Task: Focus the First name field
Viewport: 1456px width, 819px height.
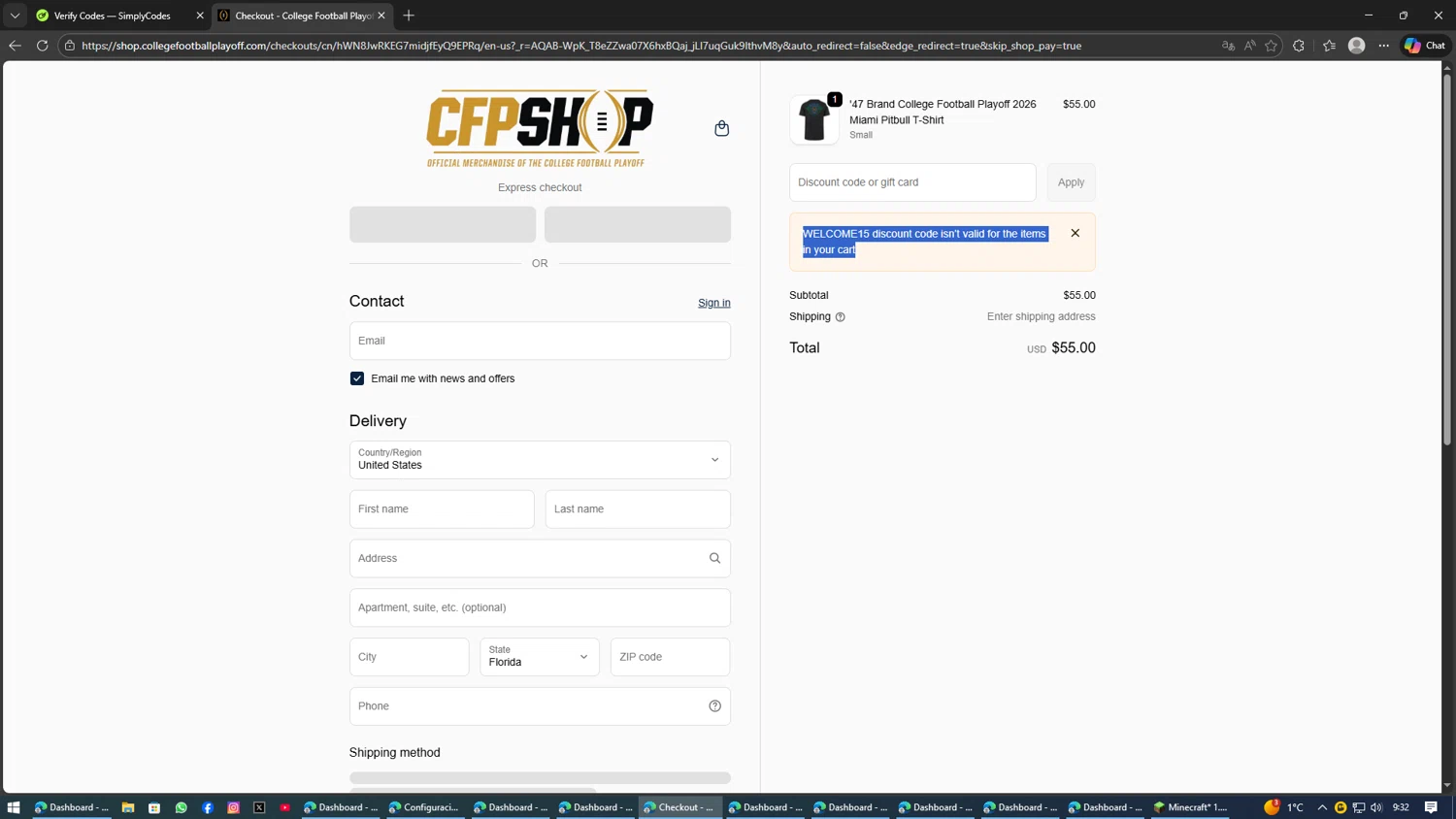Action: click(x=442, y=509)
